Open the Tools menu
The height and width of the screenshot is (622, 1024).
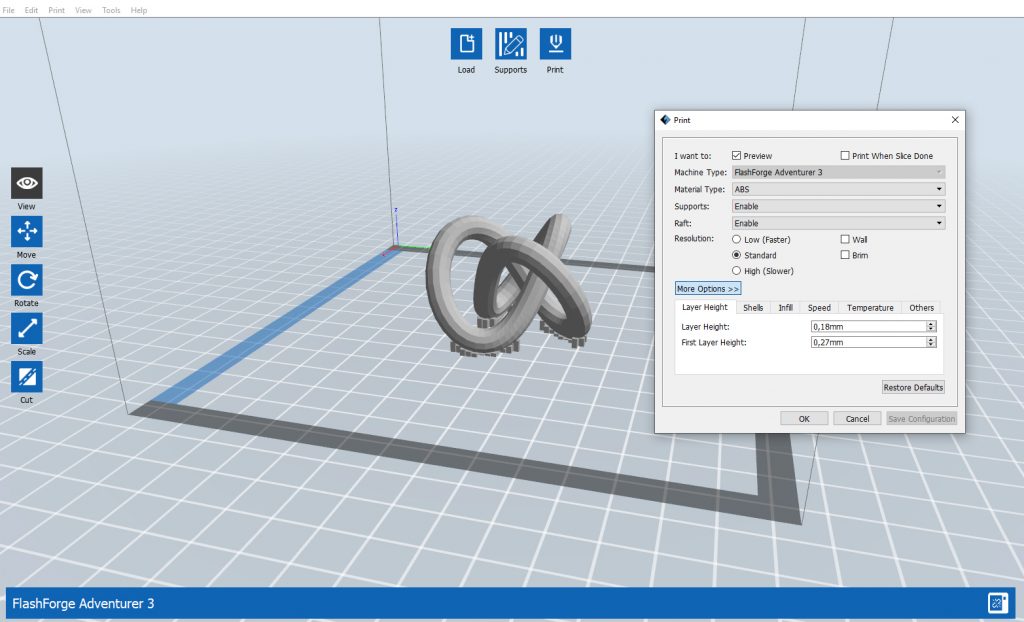tap(109, 10)
